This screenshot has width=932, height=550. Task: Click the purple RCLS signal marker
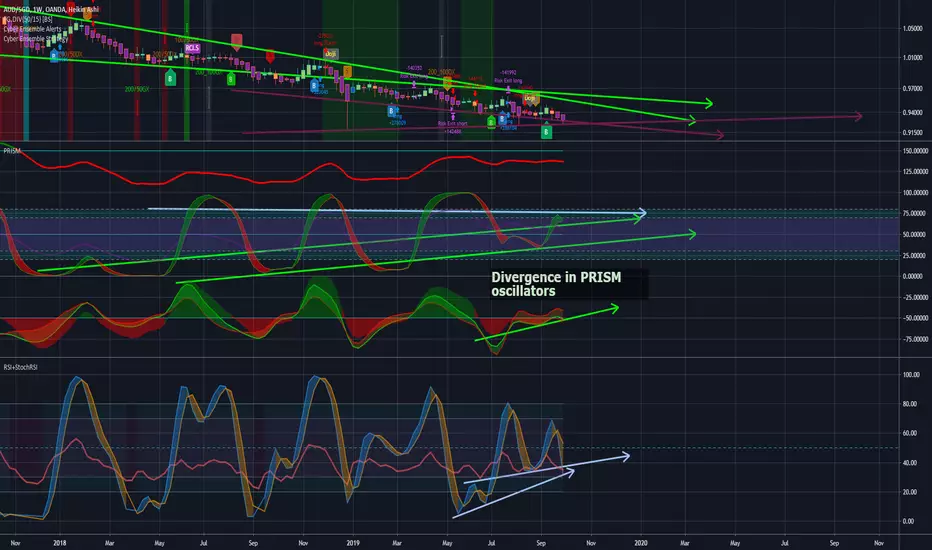tap(192, 48)
